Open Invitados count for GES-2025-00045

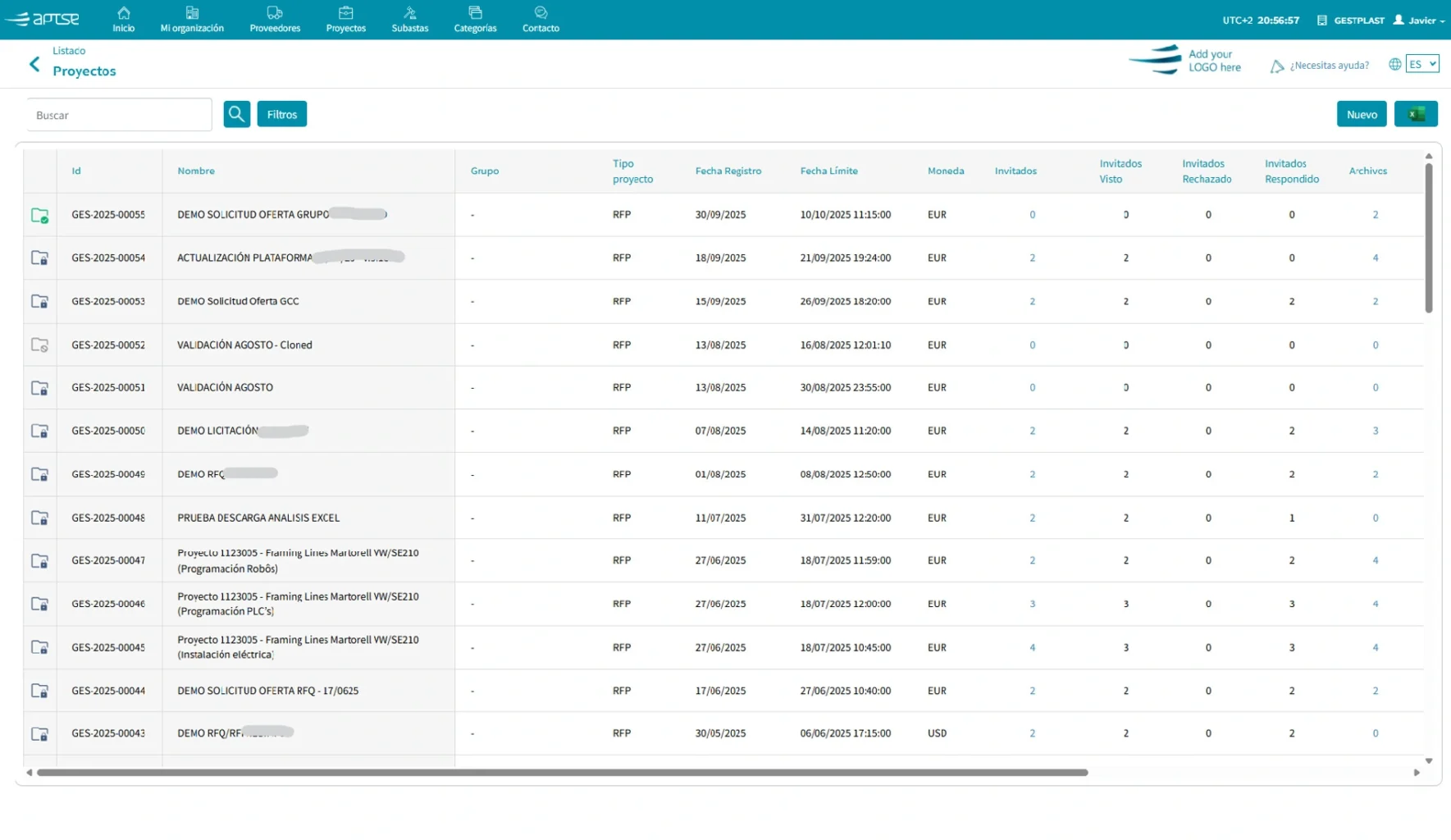click(1032, 647)
